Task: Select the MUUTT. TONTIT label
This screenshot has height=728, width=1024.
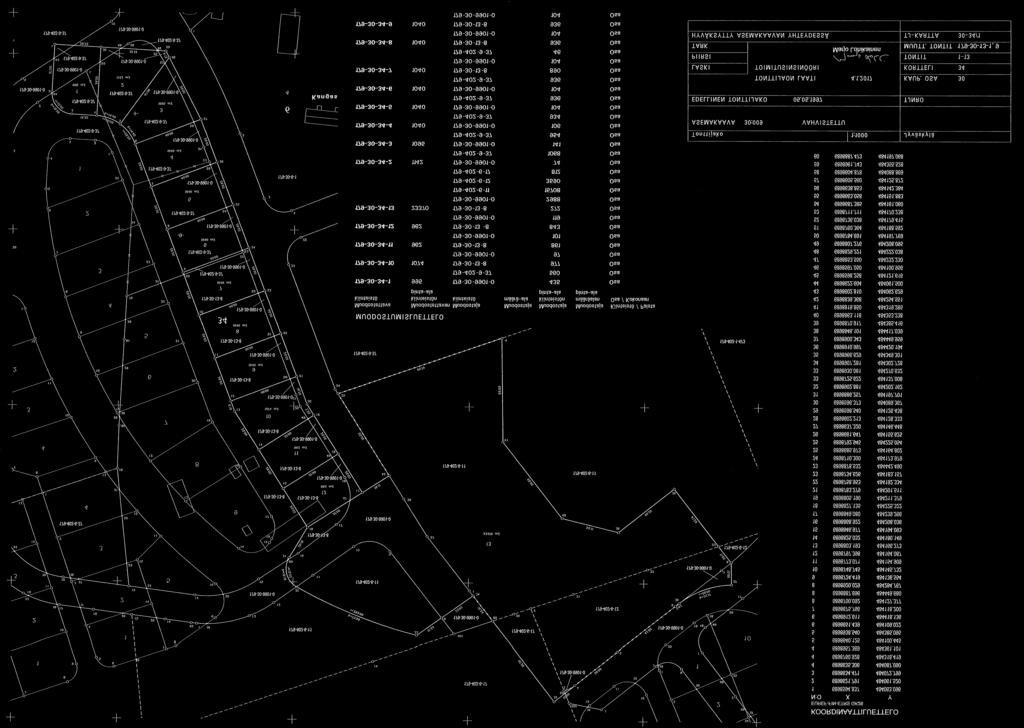Action: click(927, 46)
